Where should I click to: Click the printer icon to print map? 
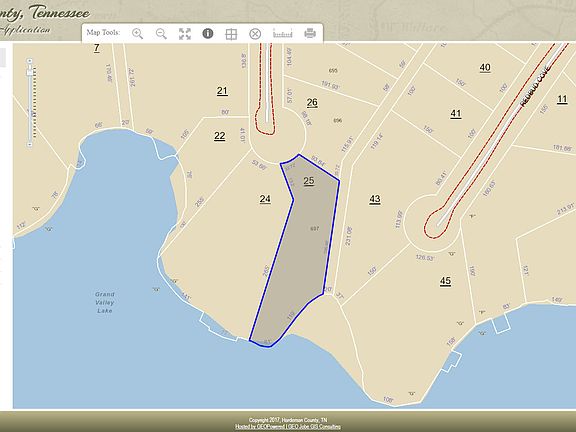click(310, 33)
